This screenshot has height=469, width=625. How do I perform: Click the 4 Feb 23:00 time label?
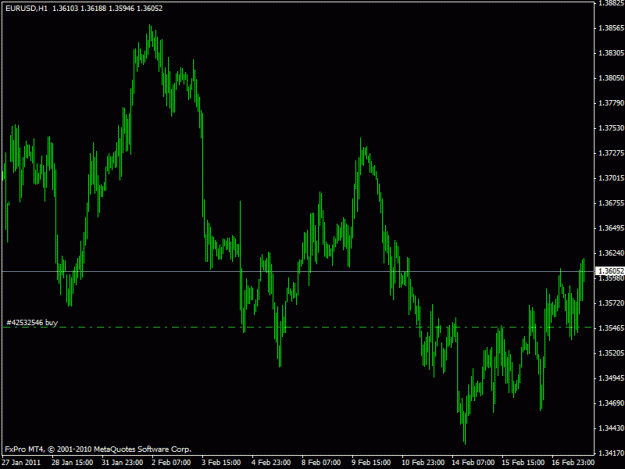(271, 462)
